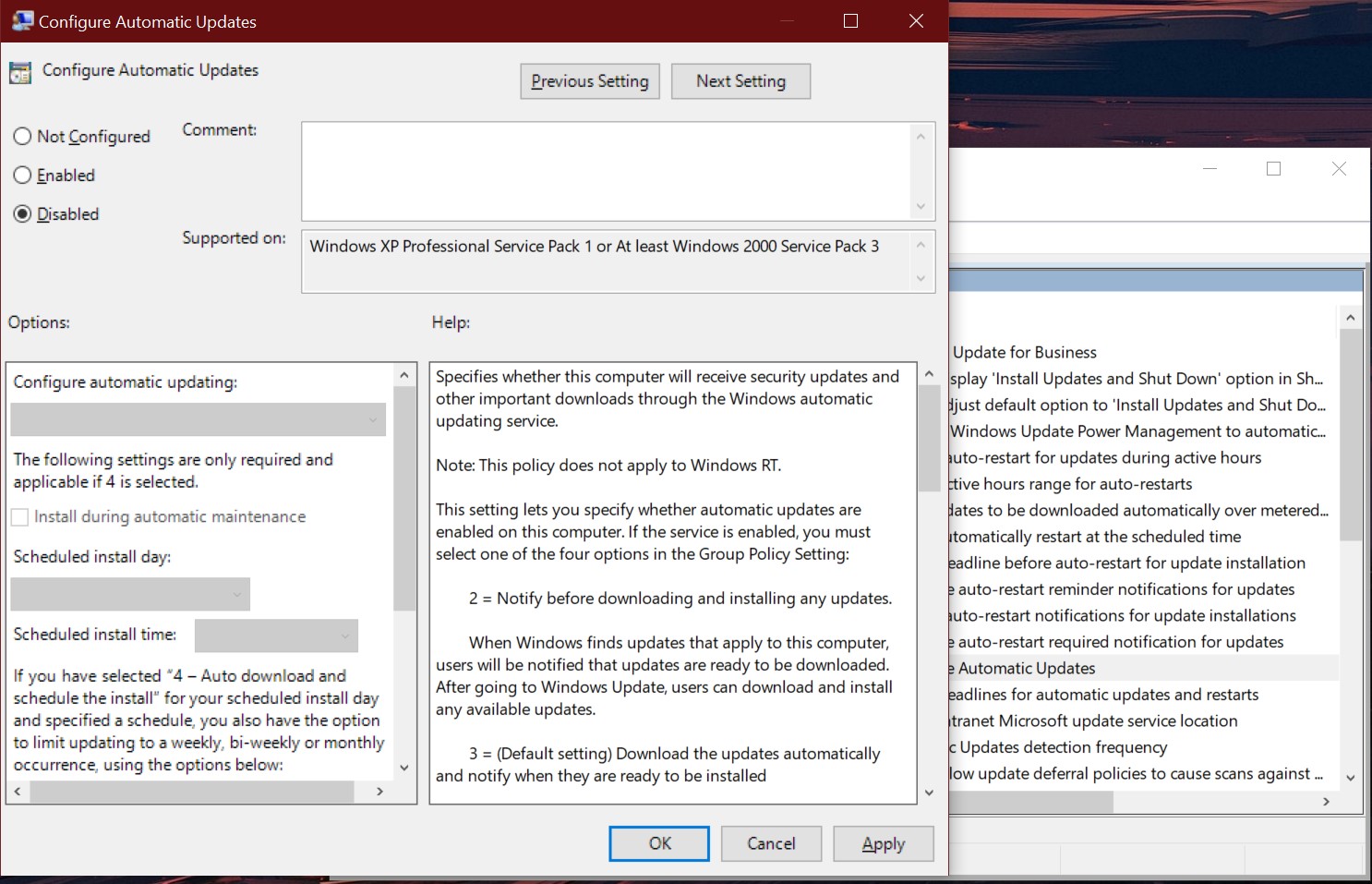Click background list vertical scrollbar thumb
1372x884 pixels.
coord(1351,434)
